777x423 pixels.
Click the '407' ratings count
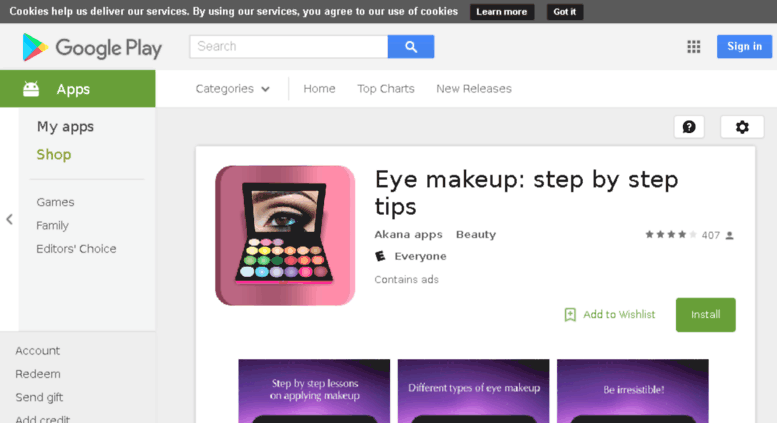click(711, 235)
